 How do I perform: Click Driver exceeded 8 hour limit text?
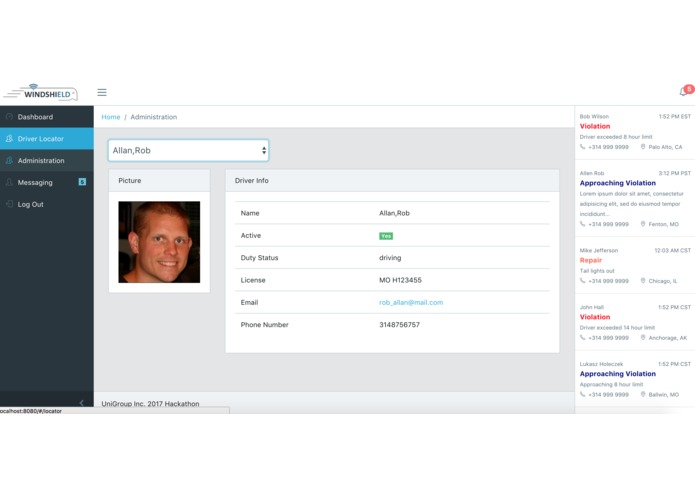616,137
